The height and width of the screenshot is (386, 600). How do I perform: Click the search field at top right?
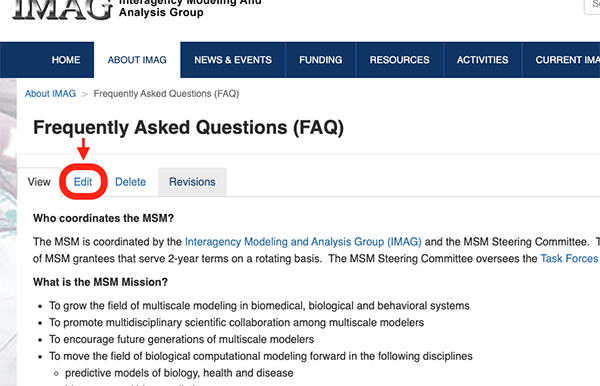pyautogui.click(x=592, y=7)
